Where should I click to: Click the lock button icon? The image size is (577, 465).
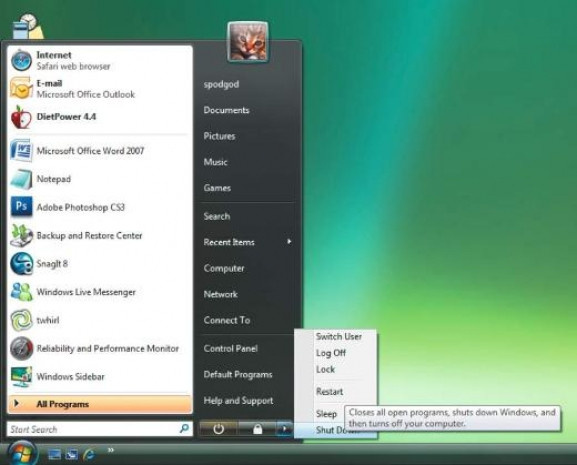tap(257, 429)
